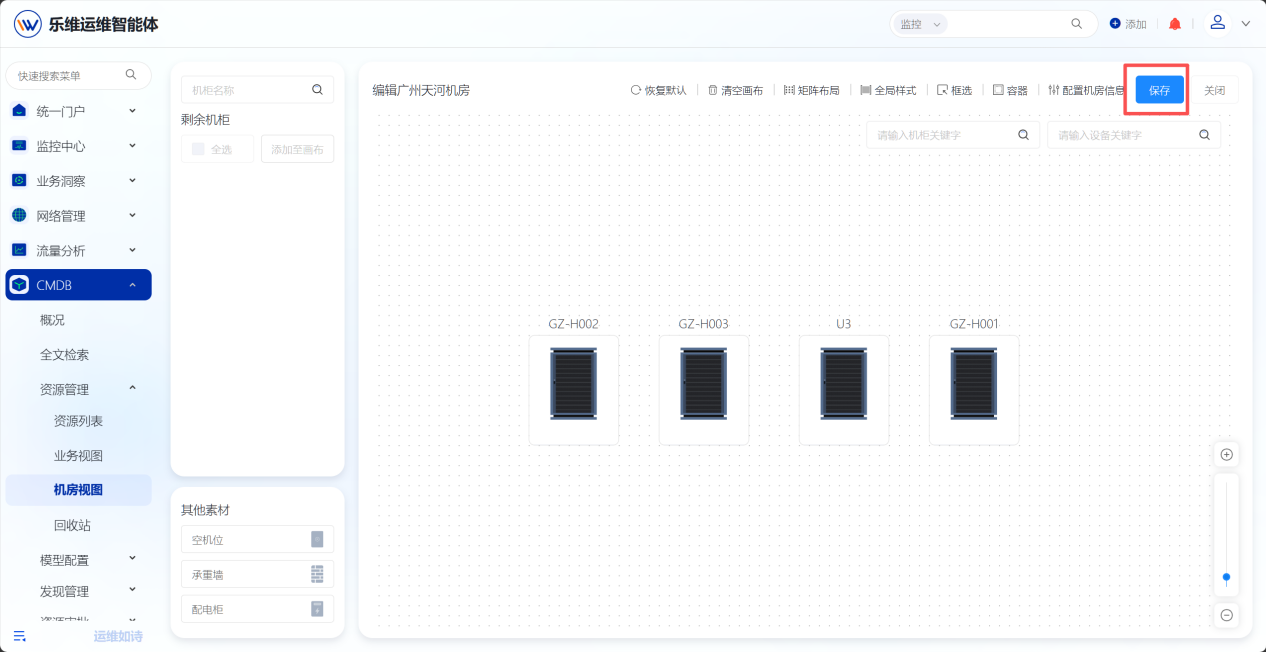
Task: Click the 添加 button in the top bar
Action: coord(1128,24)
